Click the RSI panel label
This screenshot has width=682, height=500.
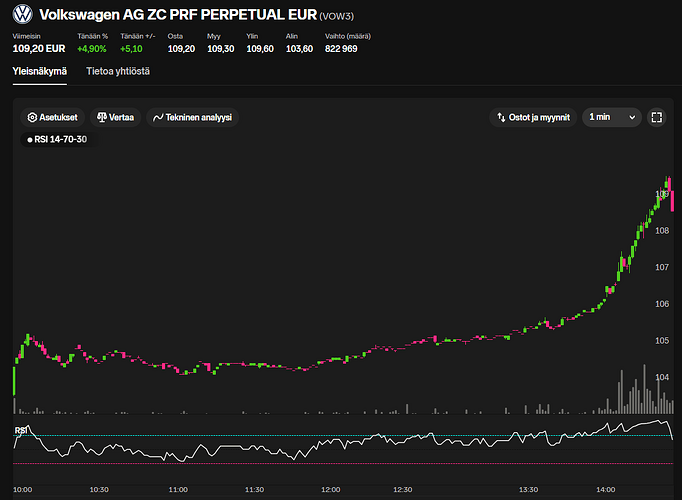click(x=20, y=430)
